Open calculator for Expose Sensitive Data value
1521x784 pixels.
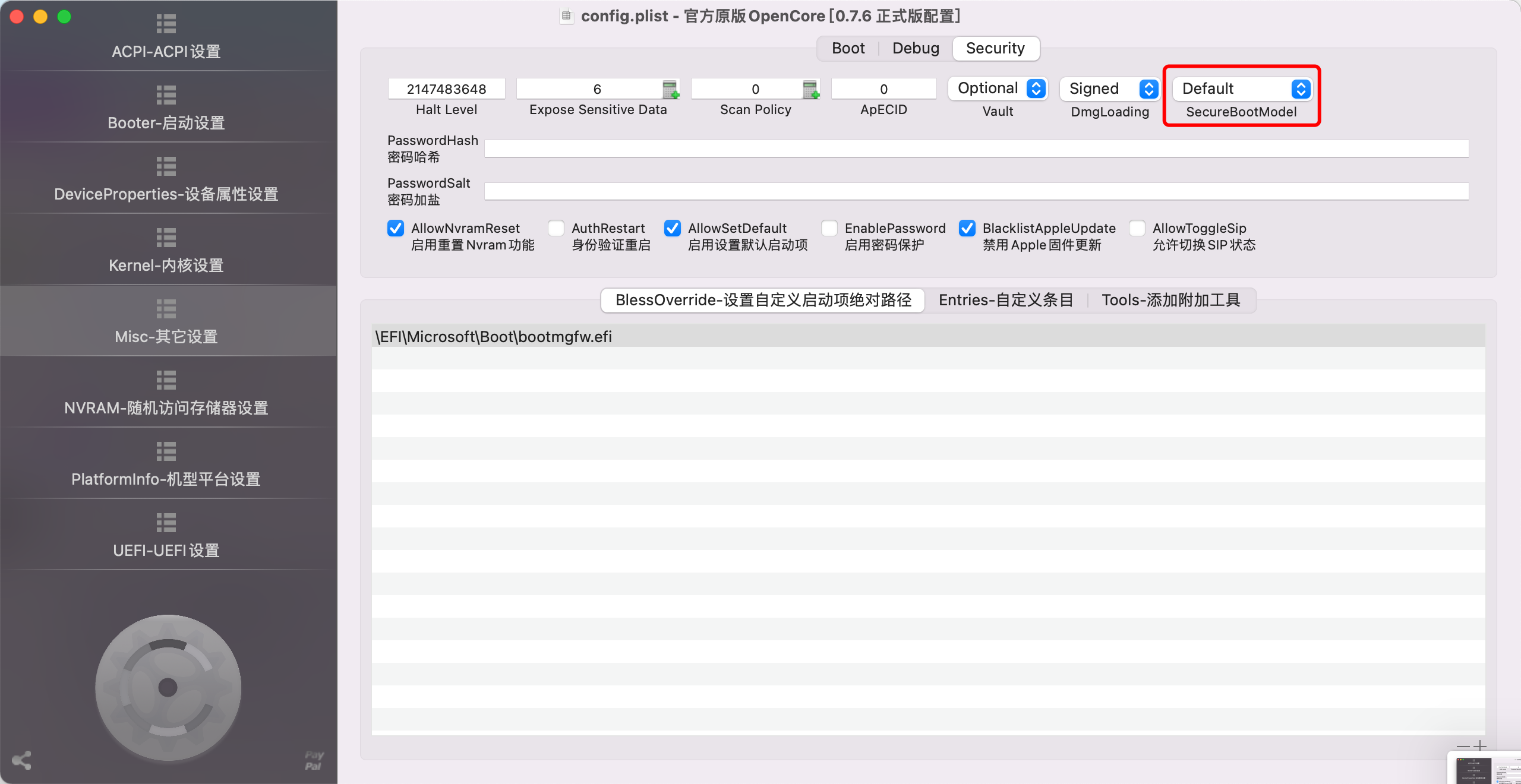tap(673, 90)
